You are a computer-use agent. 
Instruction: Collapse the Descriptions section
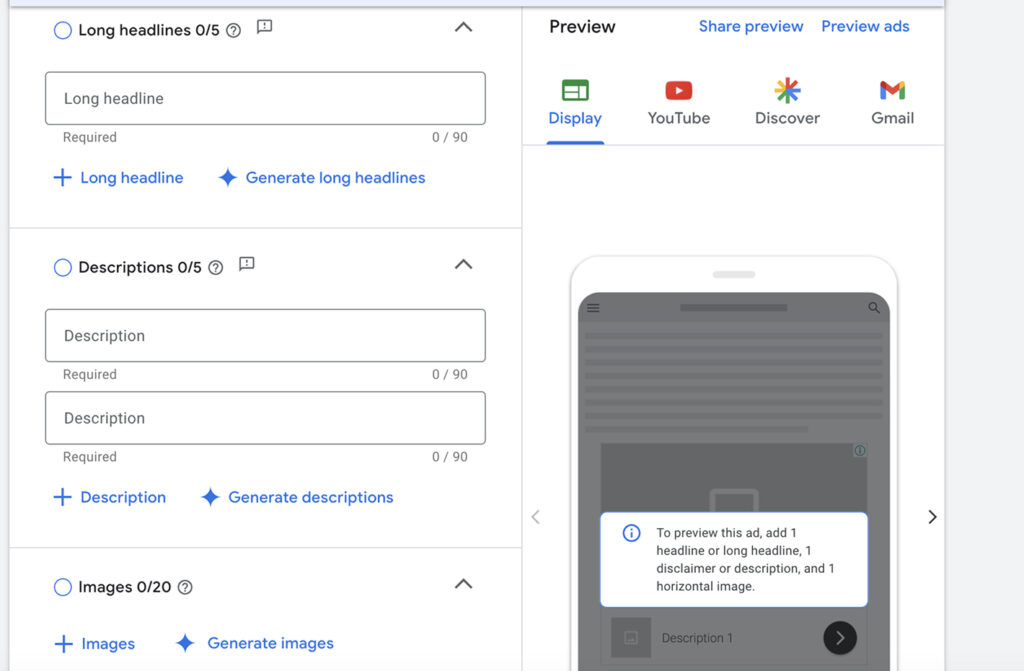(x=463, y=265)
